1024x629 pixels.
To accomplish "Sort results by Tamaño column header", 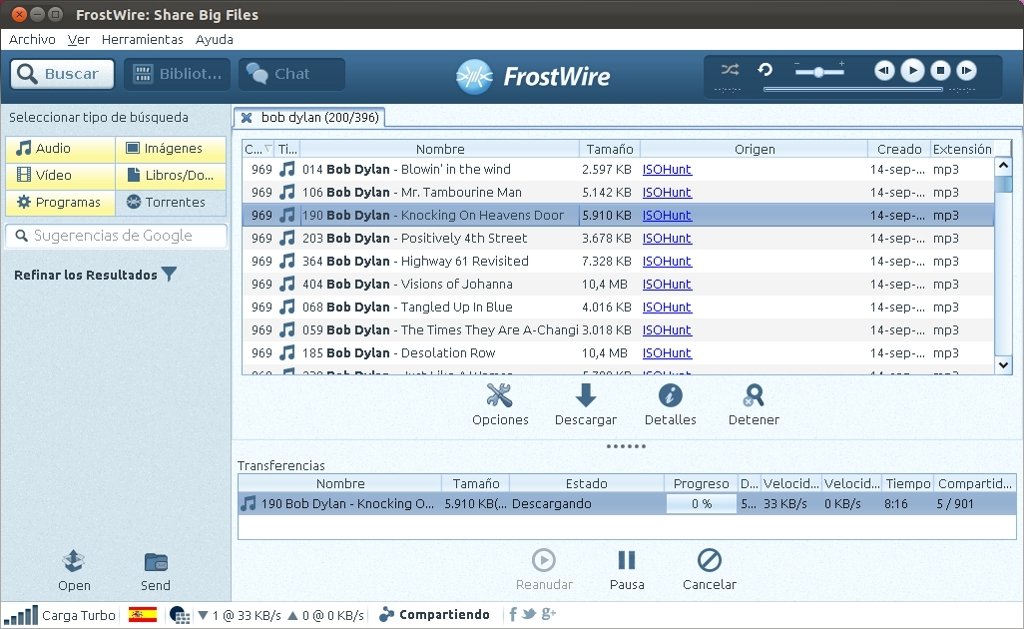I will click(609, 149).
